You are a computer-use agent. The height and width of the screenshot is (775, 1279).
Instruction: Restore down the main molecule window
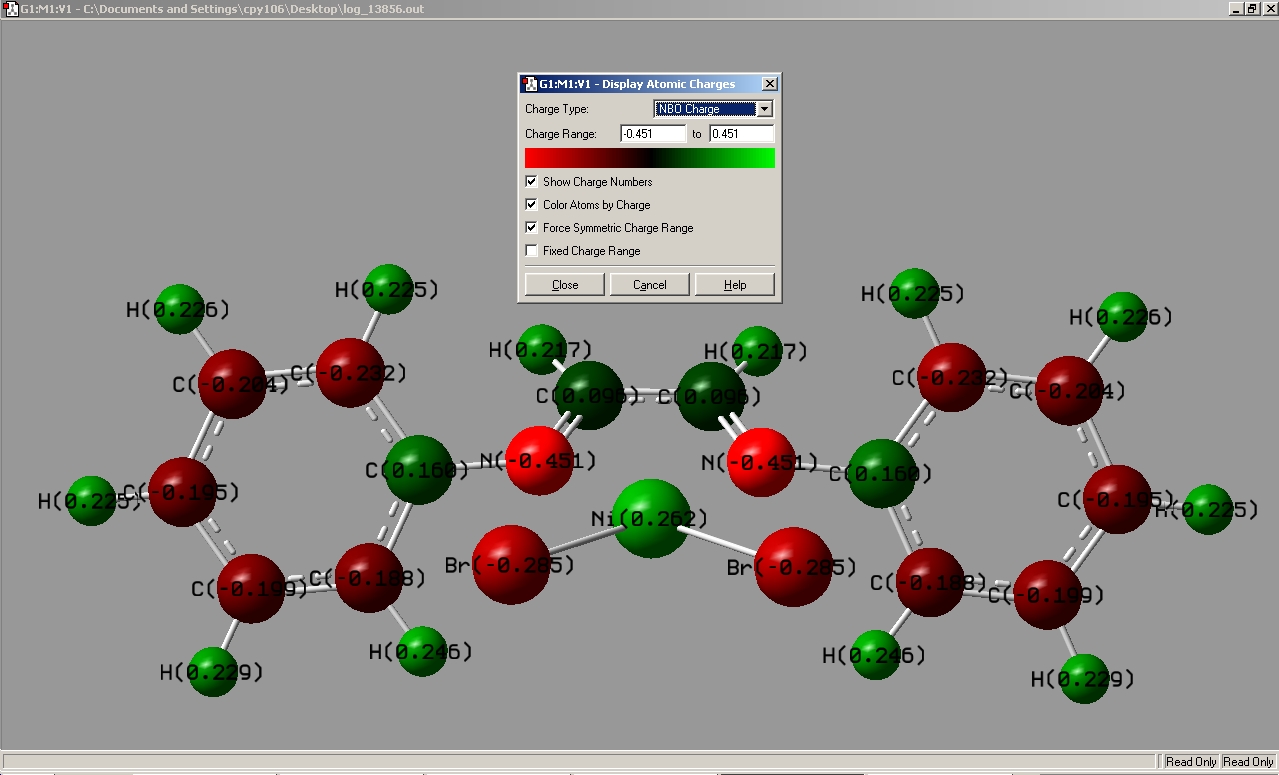coord(1251,8)
